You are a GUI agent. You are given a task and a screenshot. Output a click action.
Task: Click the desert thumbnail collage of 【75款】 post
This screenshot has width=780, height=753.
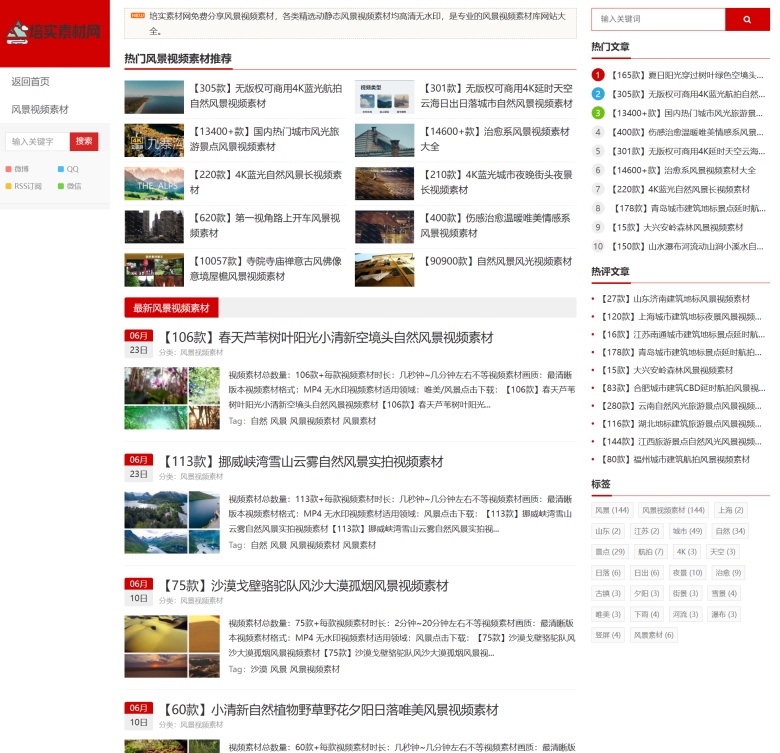(172, 647)
